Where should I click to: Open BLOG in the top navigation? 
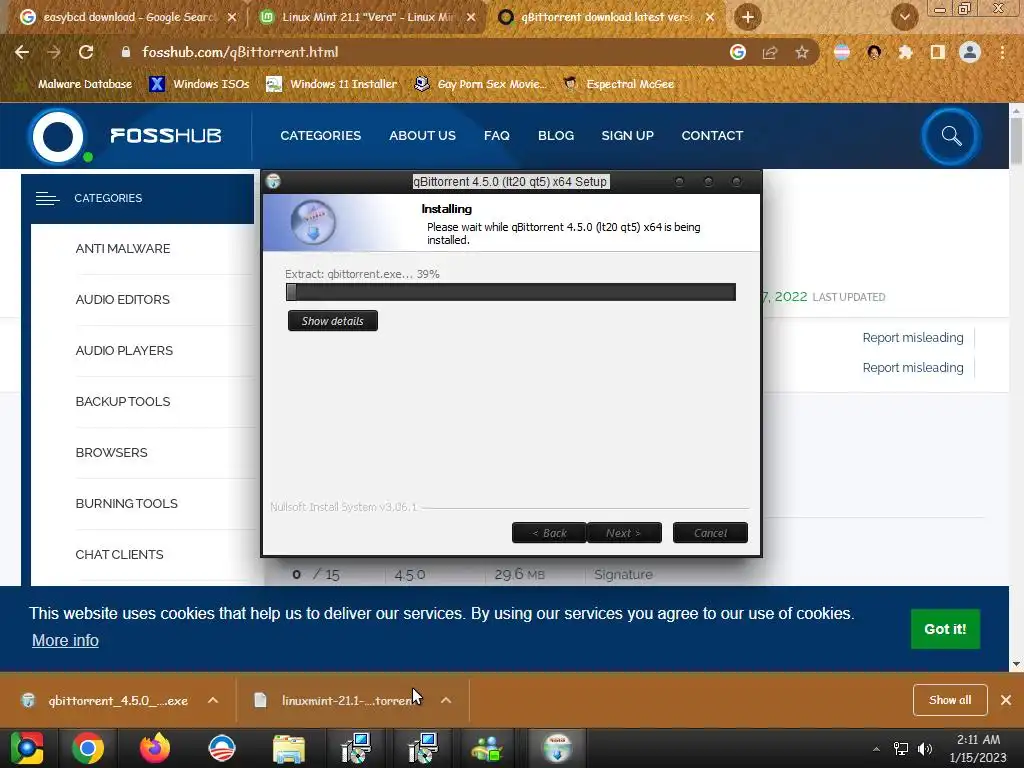(x=556, y=136)
